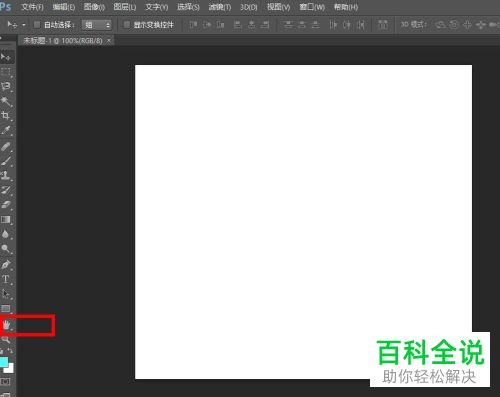The width and height of the screenshot is (500, 397).
Task: Open the 帮助(H) menu
Action: (346, 7)
